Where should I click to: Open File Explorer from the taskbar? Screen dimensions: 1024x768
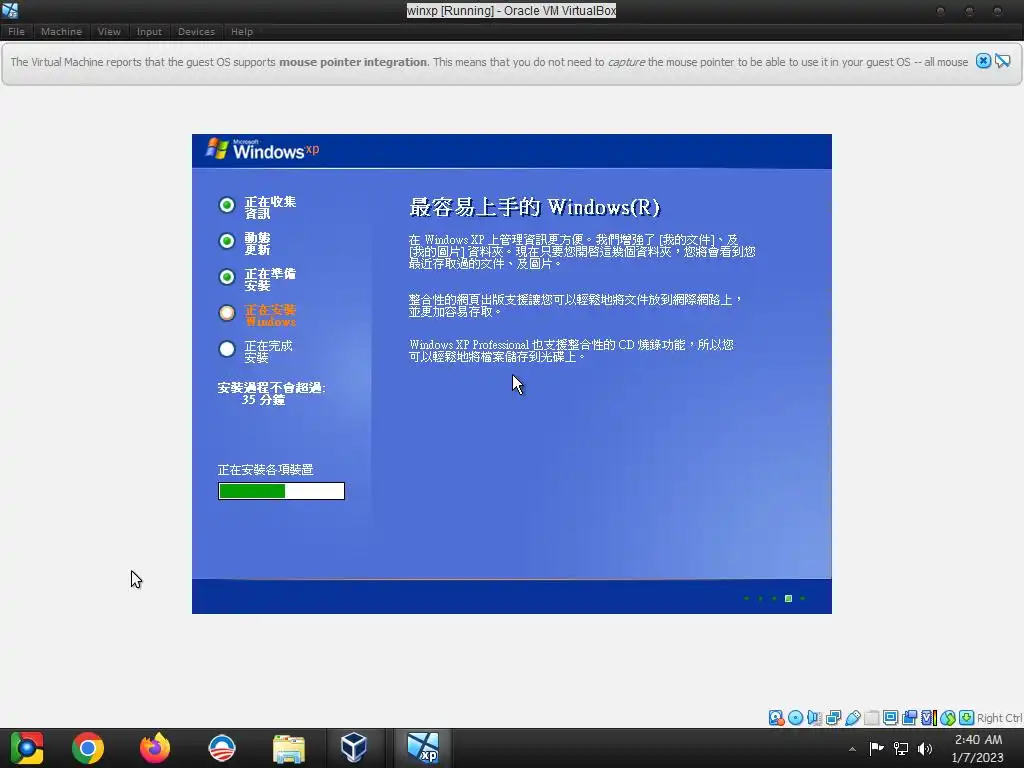coord(289,748)
